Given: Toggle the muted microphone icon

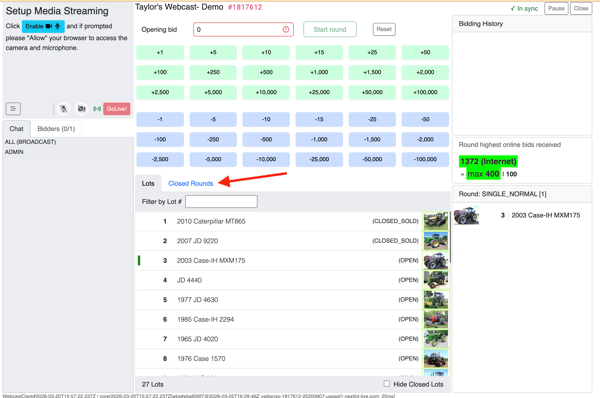Looking at the screenshot, I should point(64,109).
